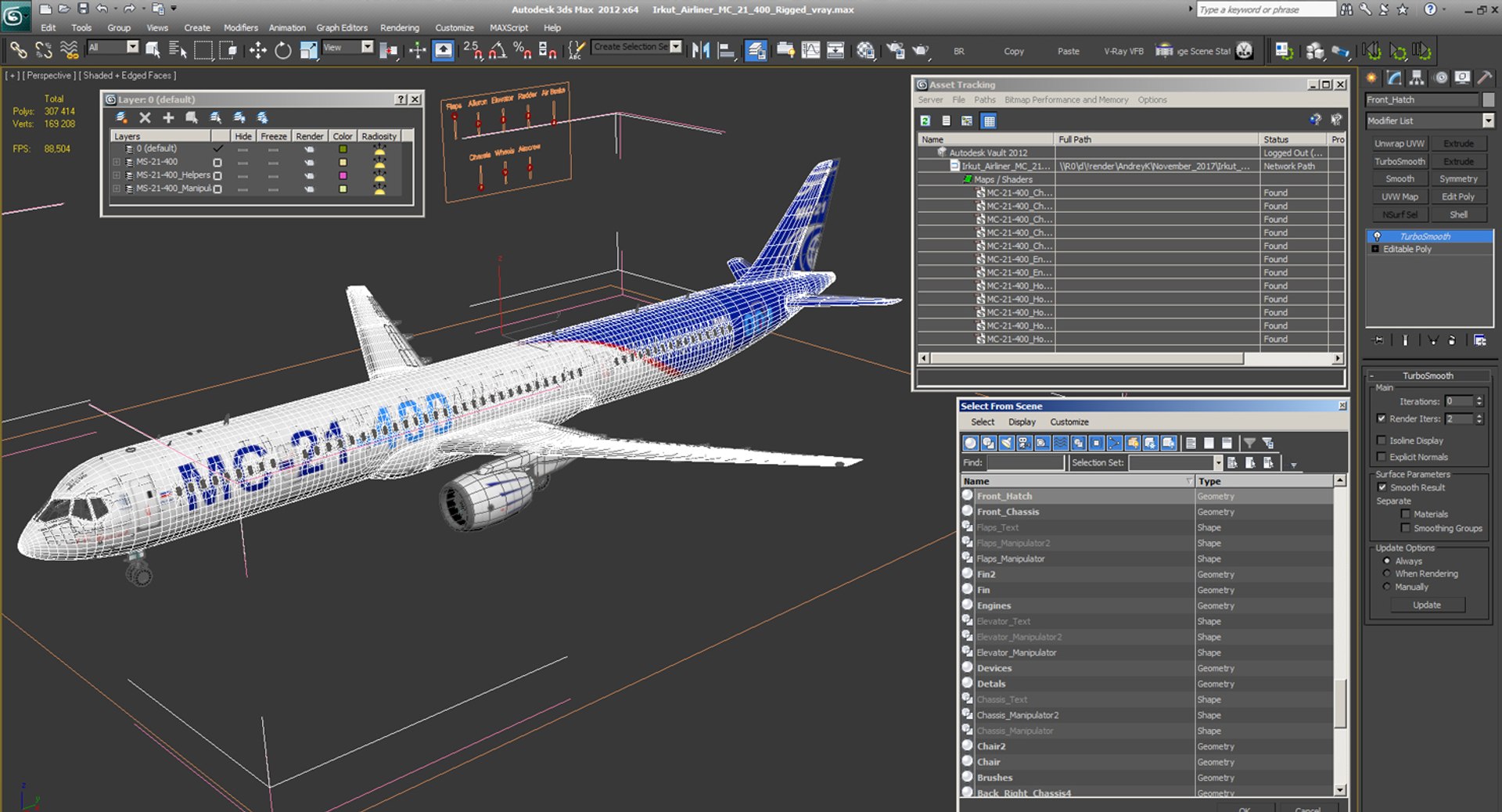Toggle the Angle Snap icon
This screenshot has width=1502, height=812.
click(498, 51)
